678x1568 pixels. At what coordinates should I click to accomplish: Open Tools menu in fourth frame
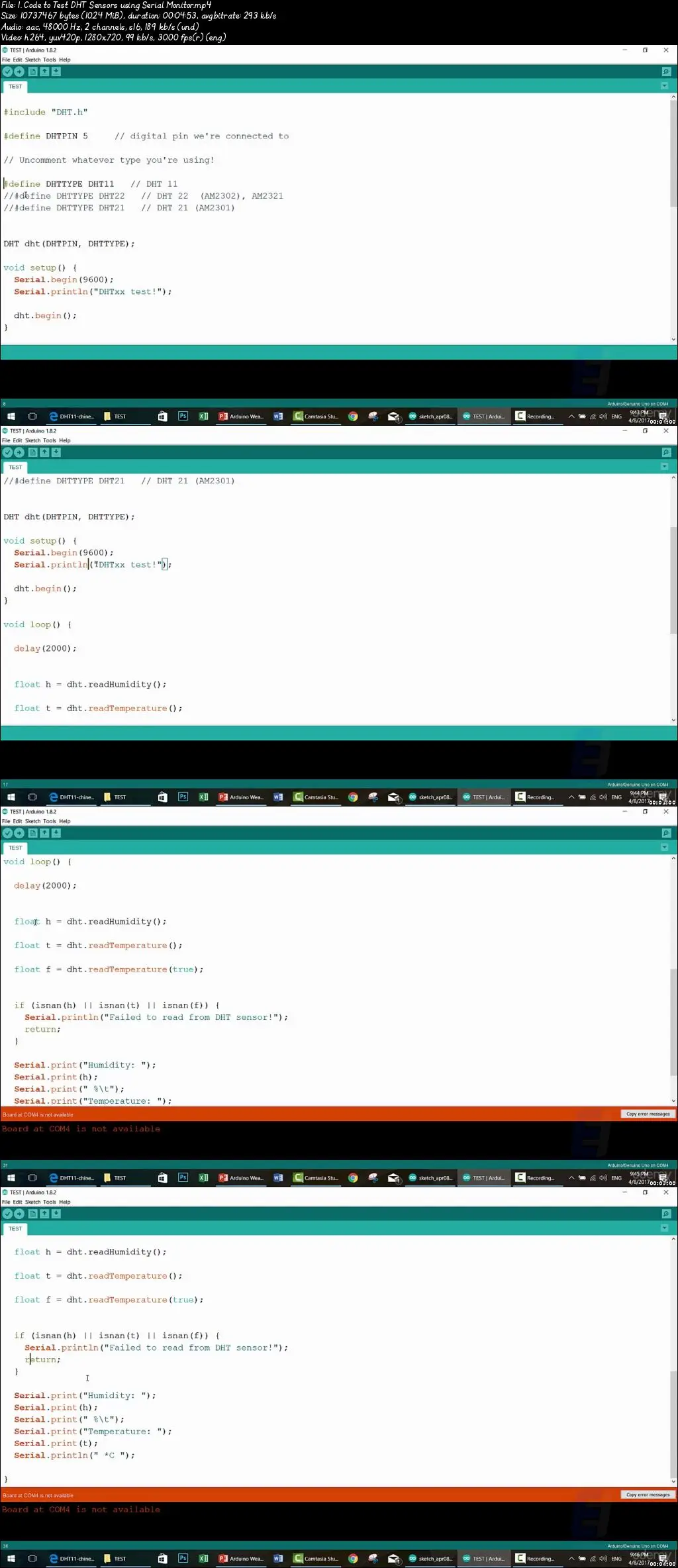pyautogui.click(x=50, y=1202)
